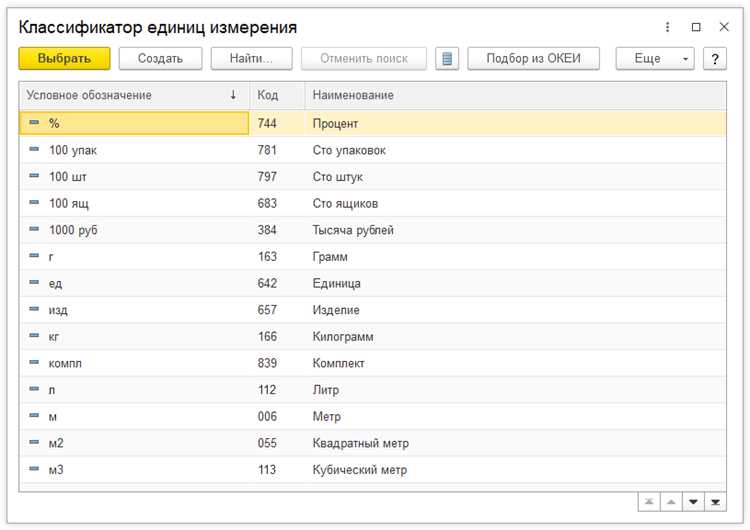This screenshot has height=530, width=750.
Task: Click code cell 006
Action: point(277,416)
